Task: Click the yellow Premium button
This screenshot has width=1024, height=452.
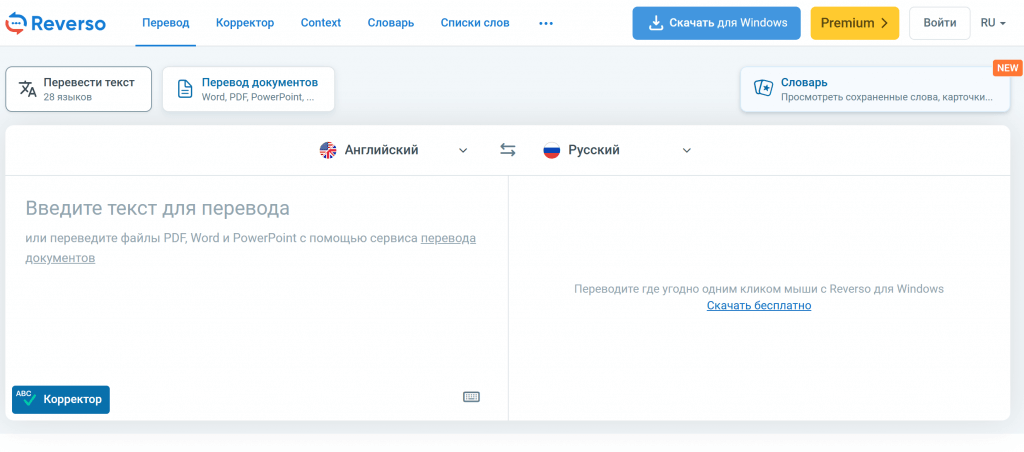Action: pyautogui.click(x=854, y=23)
